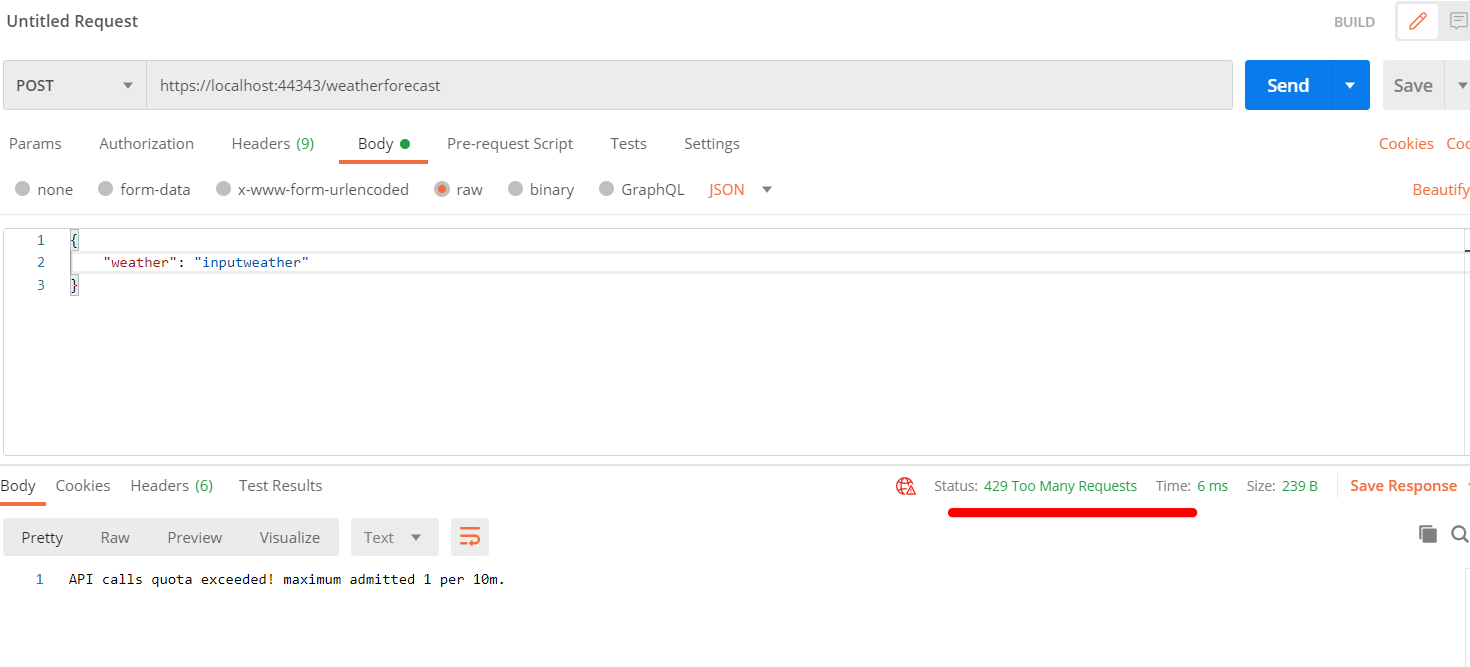Select the form-data body type
The width and height of the screenshot is (1470, 667).
point(144,189)
